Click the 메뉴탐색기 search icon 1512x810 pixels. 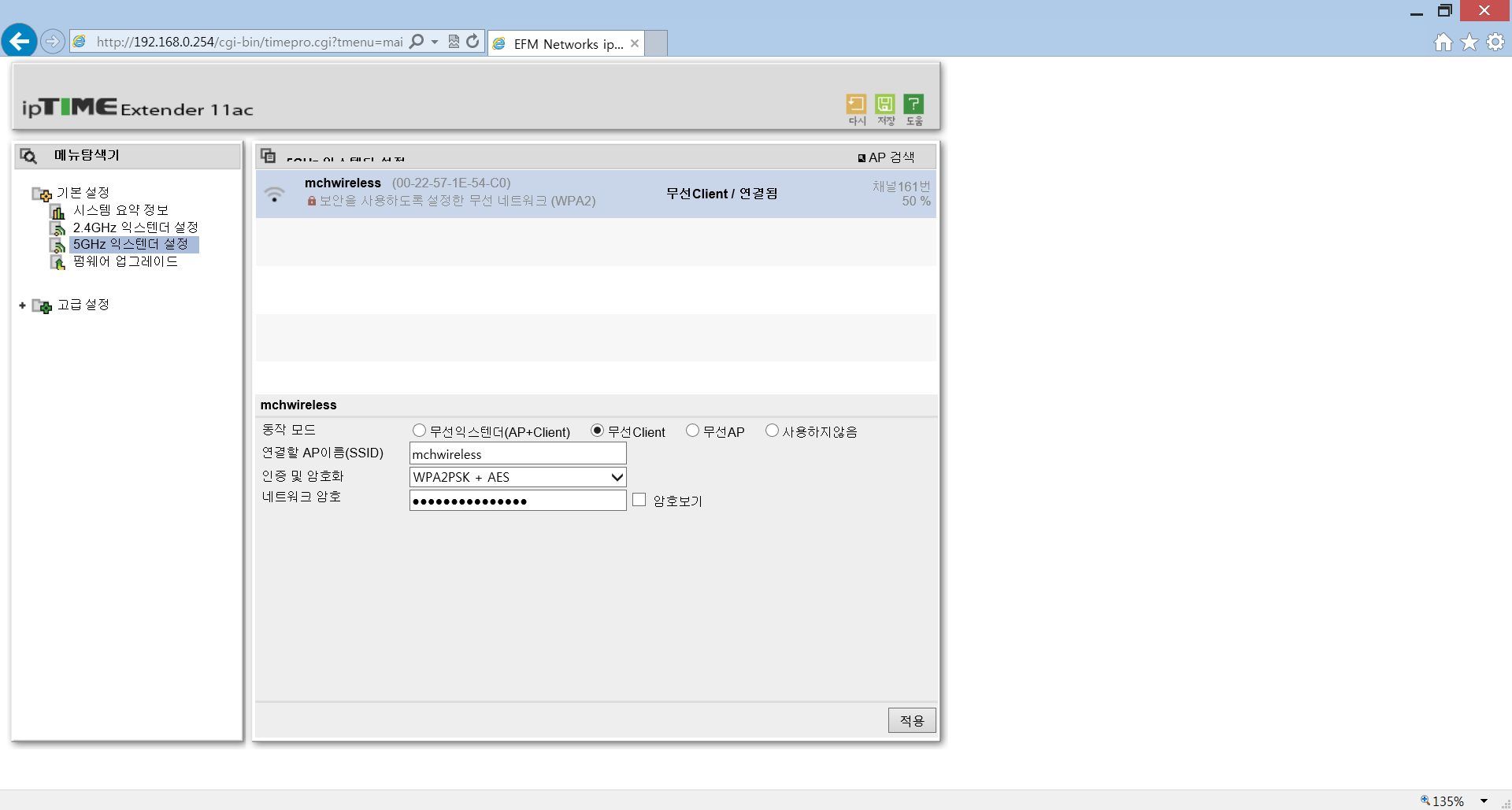28,156
